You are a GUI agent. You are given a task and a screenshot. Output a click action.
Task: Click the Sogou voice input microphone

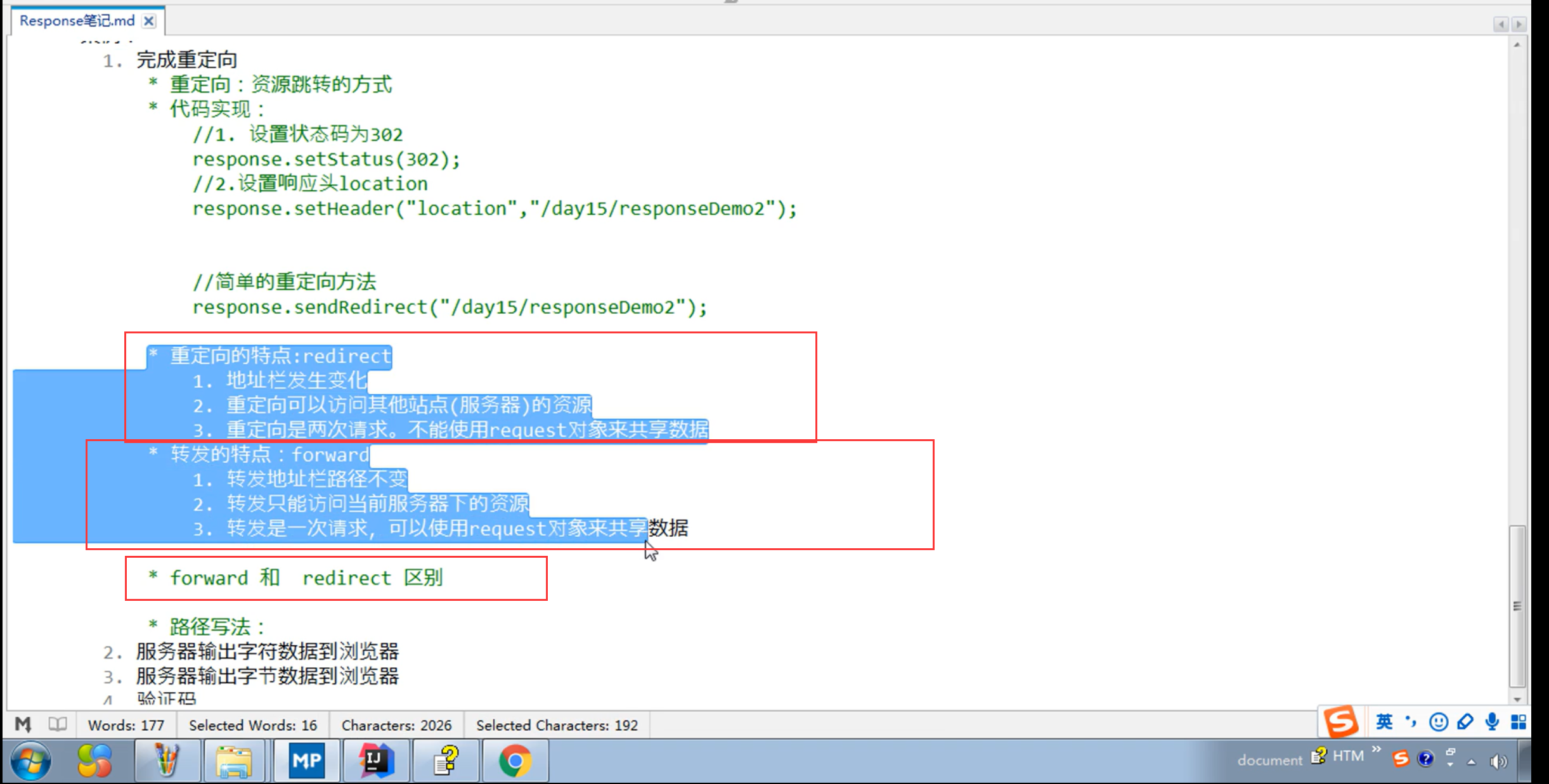[1492, 722]
